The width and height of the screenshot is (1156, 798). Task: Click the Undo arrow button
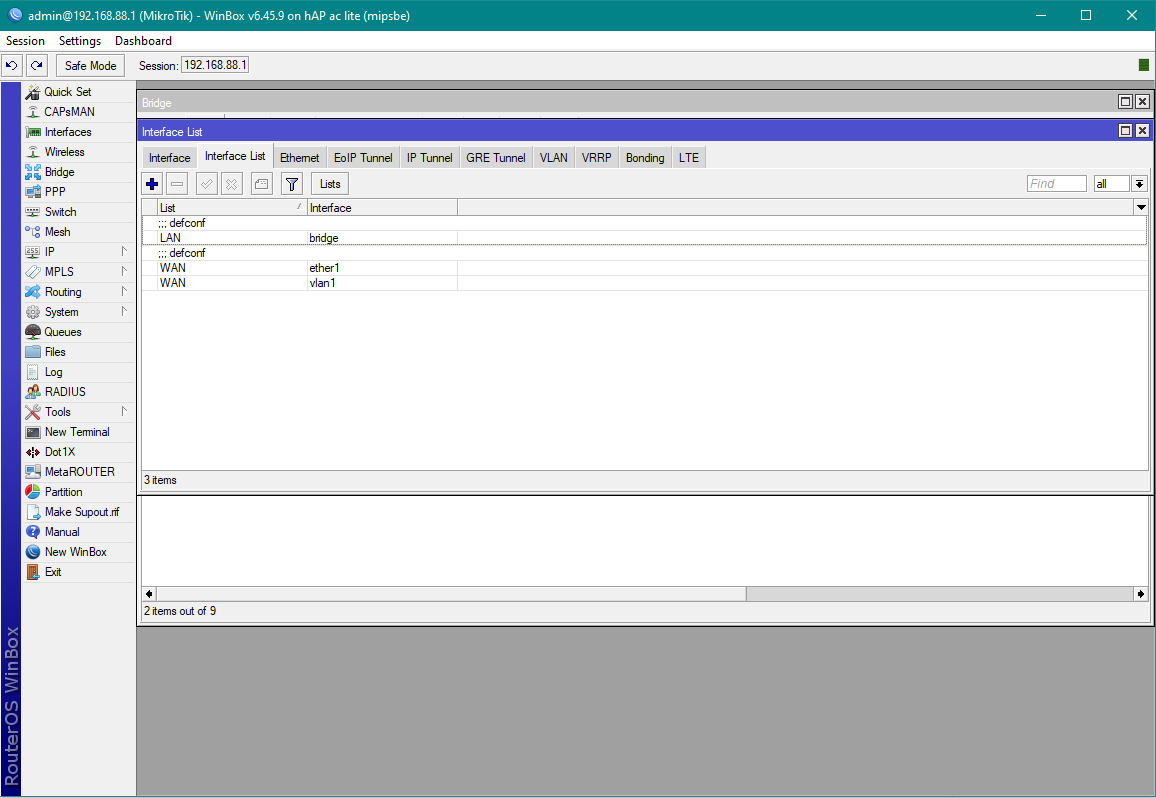tap(12, 66)
